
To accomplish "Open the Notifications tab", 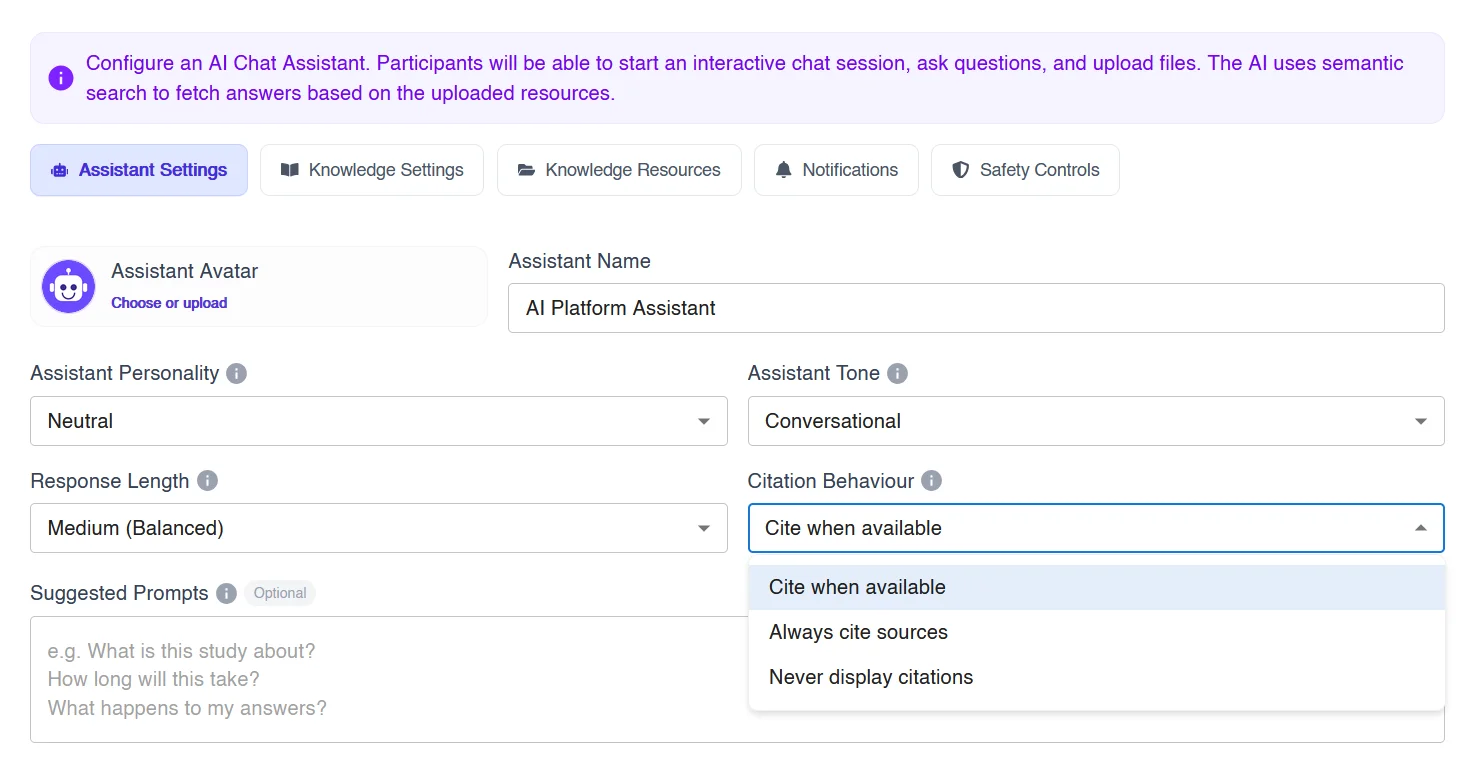I will [836, 170].
